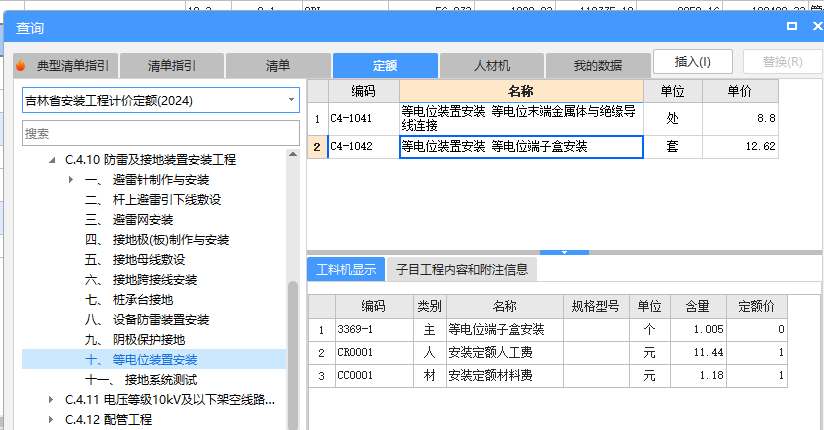Open the 典型清单指引 tab
The width and height of the screenshot is (824, 430).
click(66, 66)
